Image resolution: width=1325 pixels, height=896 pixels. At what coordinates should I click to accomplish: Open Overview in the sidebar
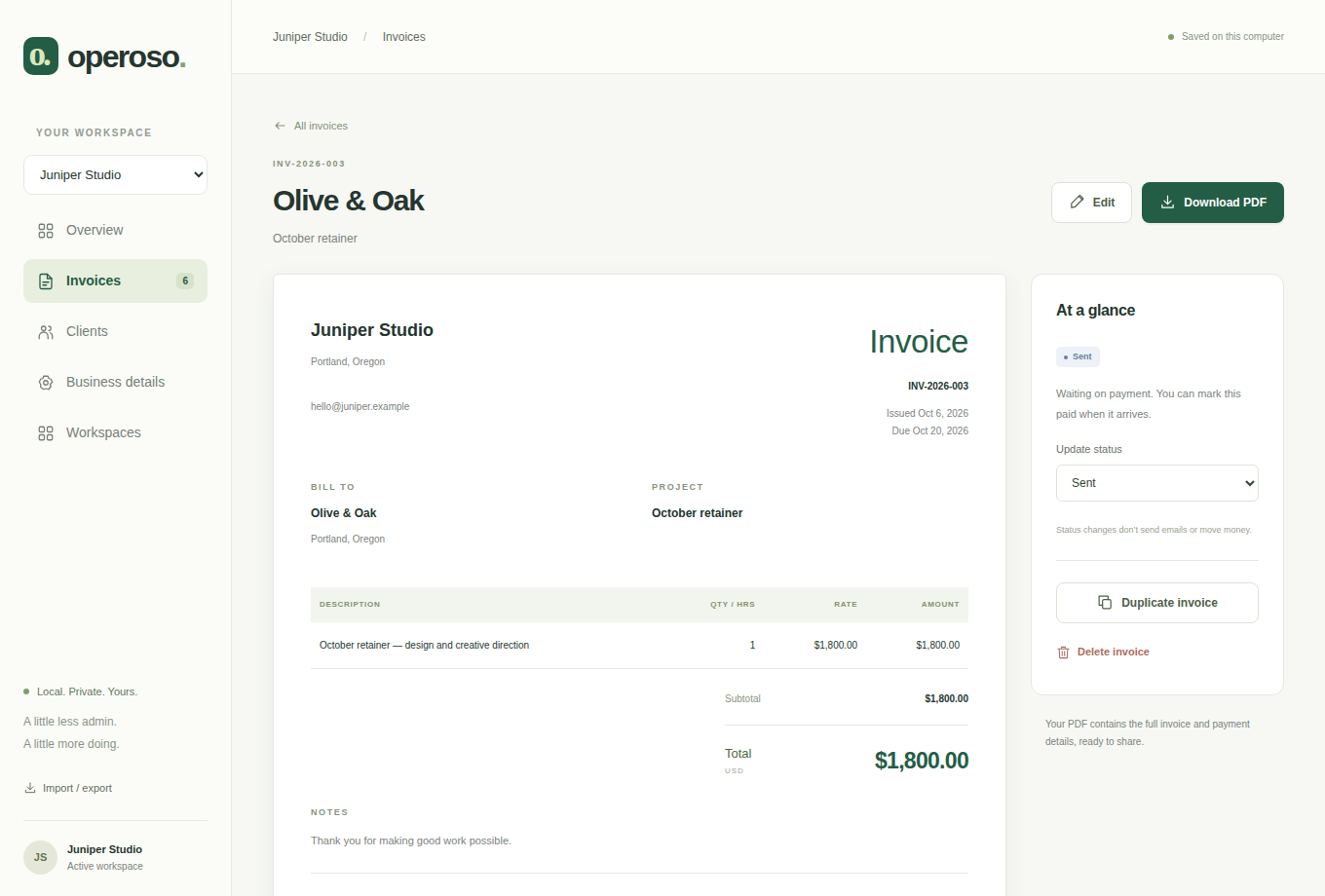[115, 230]
